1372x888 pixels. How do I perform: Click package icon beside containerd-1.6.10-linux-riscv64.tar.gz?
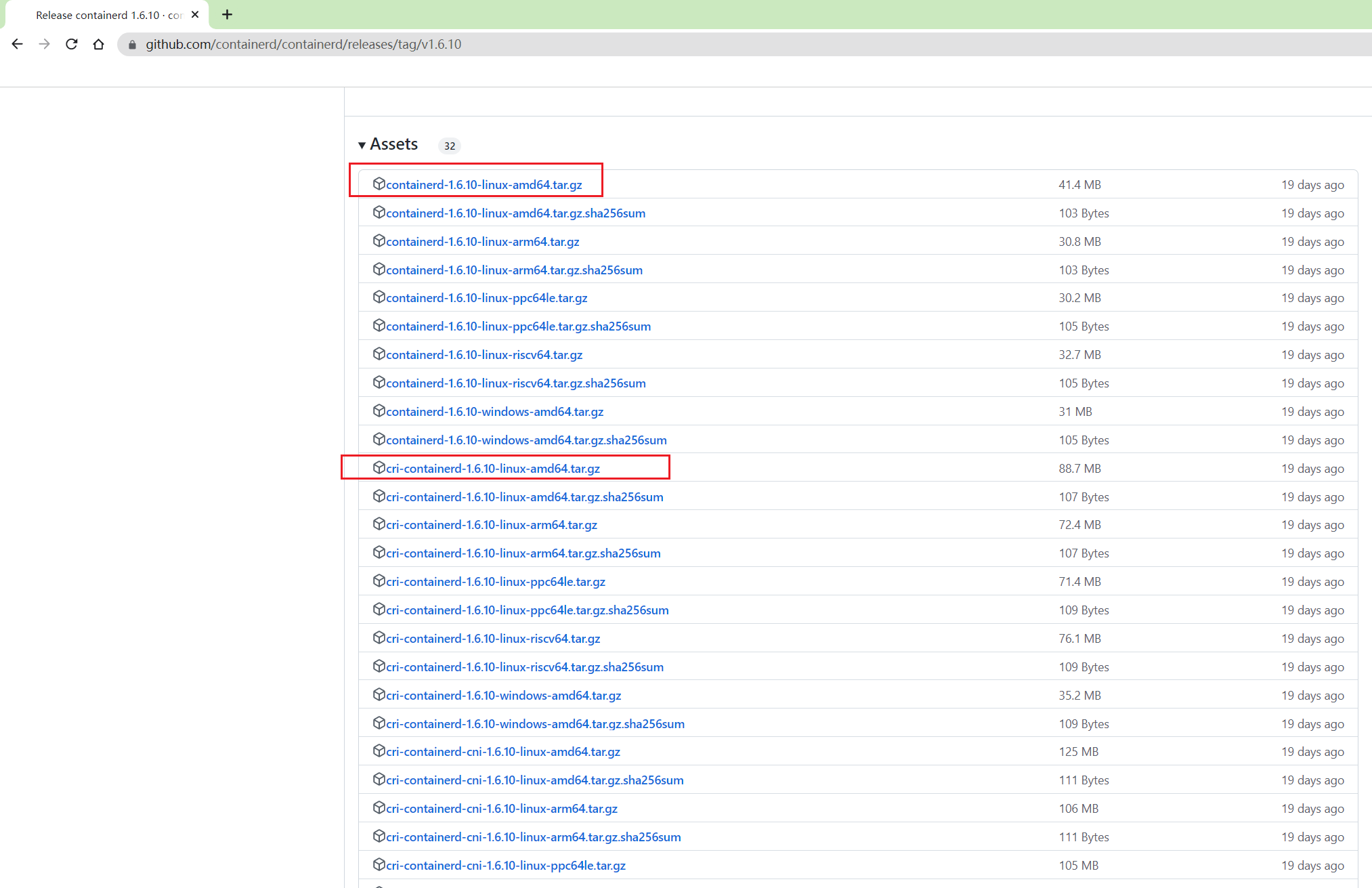(x=379, y=354)
